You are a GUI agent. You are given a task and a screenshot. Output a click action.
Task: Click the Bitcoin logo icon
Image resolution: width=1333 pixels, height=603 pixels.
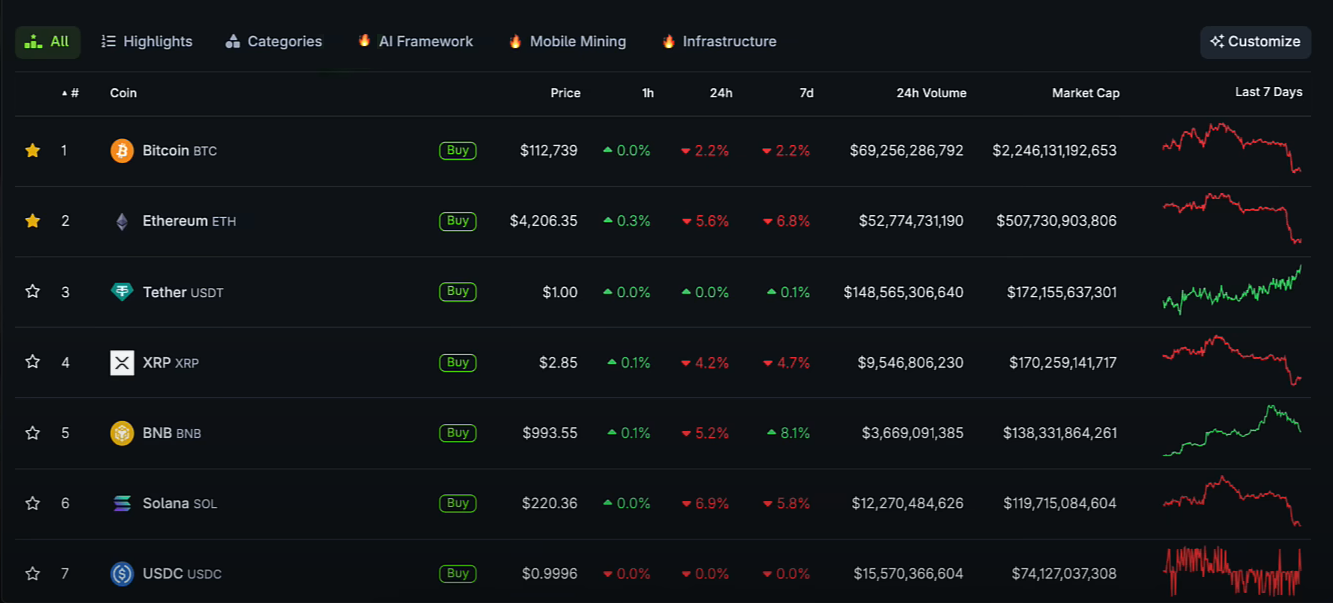122,151
